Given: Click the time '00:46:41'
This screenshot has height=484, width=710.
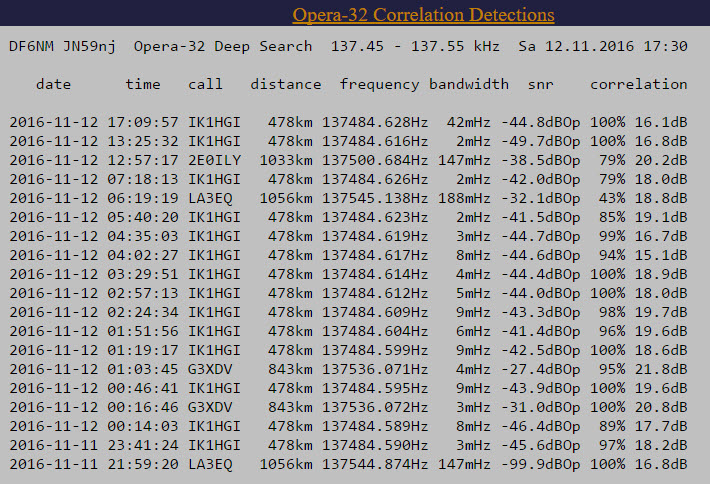Looking at the screenshot, I should coord(143,388).
